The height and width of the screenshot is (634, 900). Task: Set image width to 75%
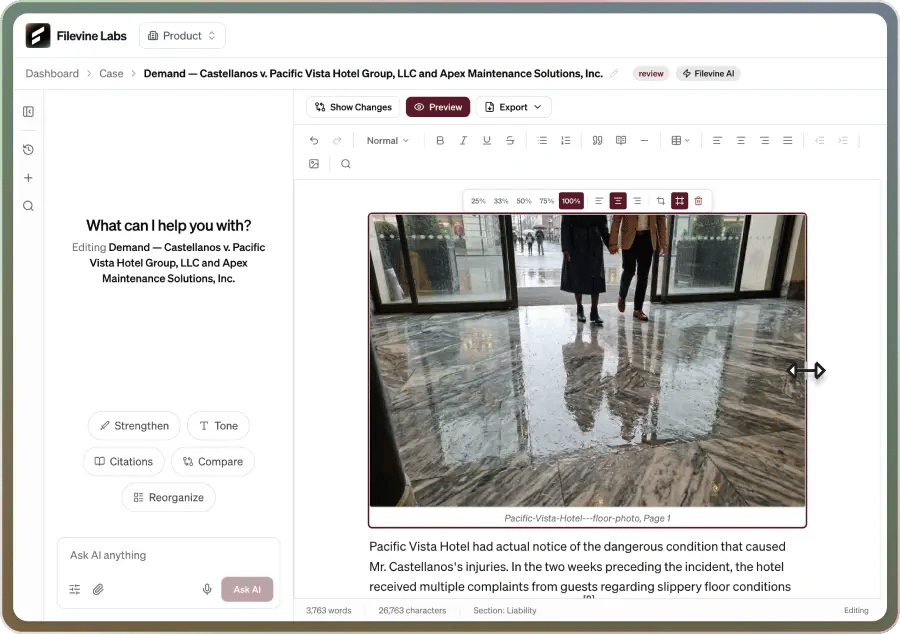[x=546, y=201]
